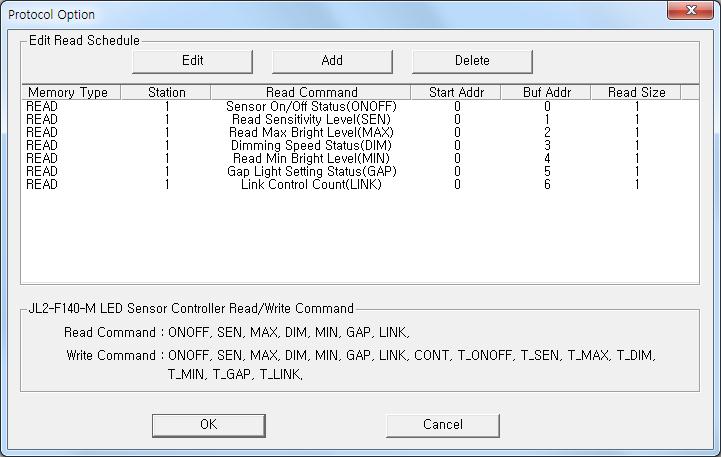Confirm with the OK button
This screenshot has width=721, height=457.
(x=209, y=425)
